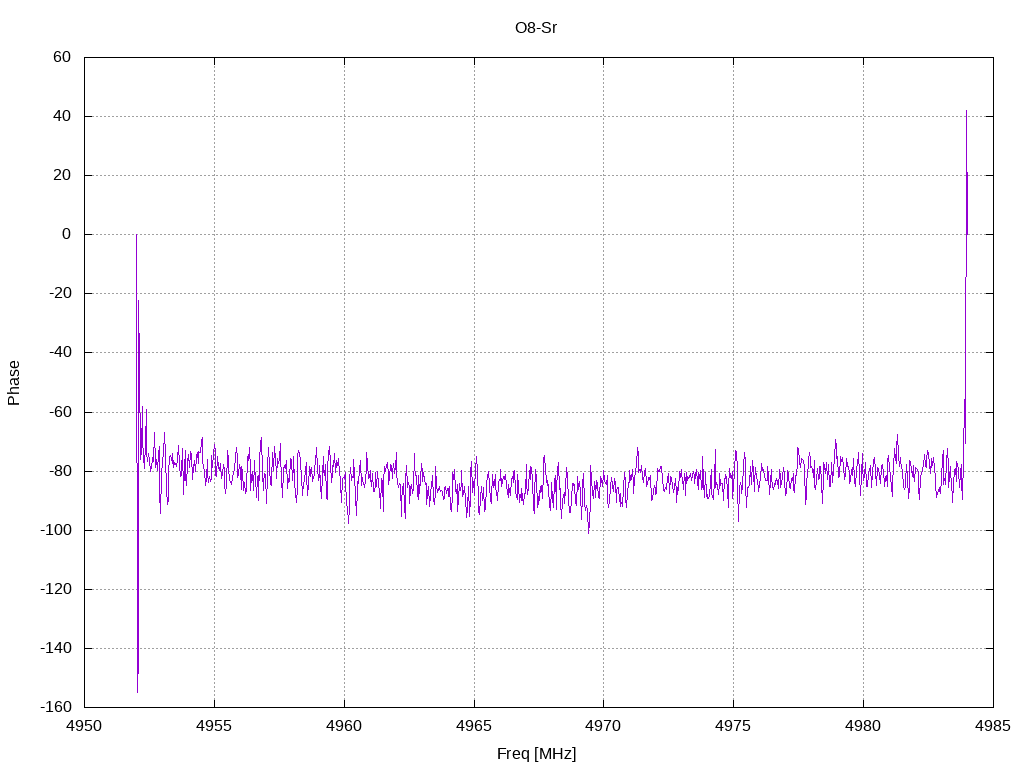Click y-axis tick label -40
The image size is (1024, 768).
[60, 353]
